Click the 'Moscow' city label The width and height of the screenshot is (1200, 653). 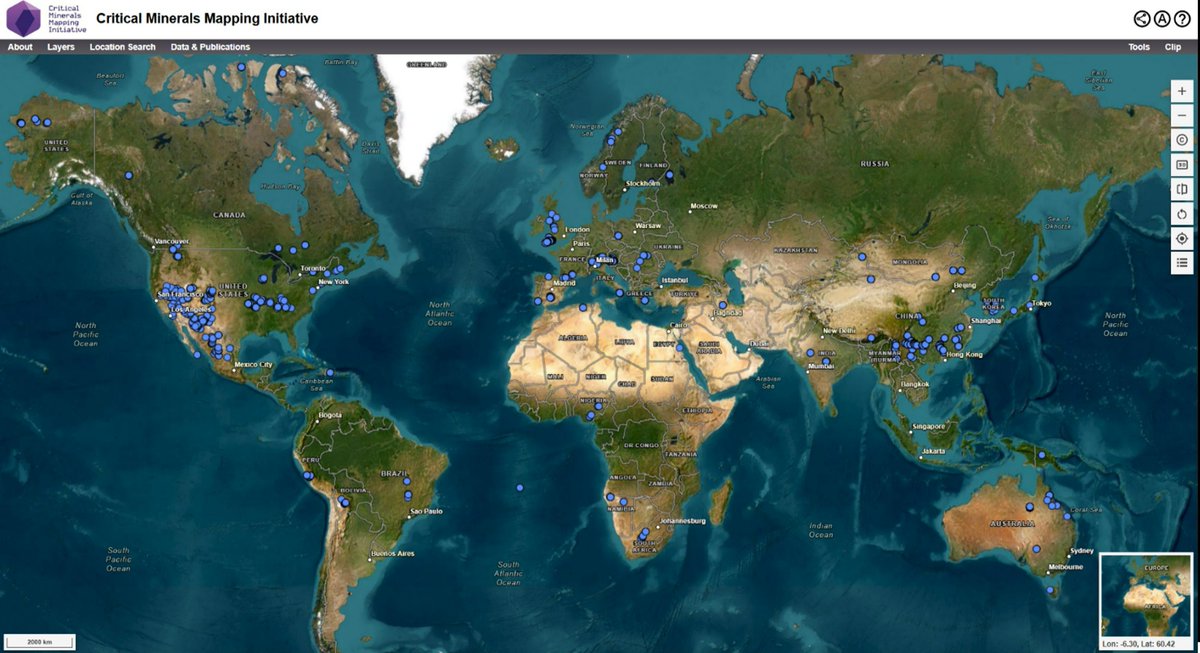pos(705,206)
